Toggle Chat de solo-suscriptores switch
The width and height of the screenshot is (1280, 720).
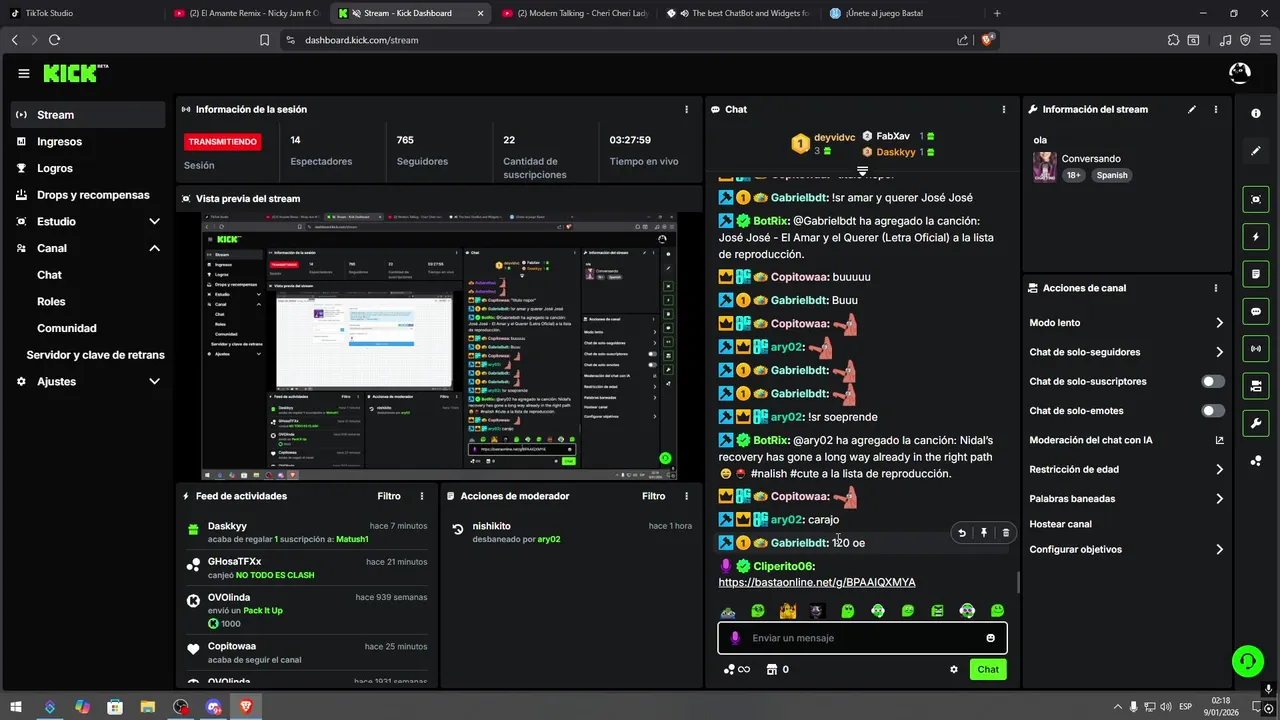[x=1213, y=381]
